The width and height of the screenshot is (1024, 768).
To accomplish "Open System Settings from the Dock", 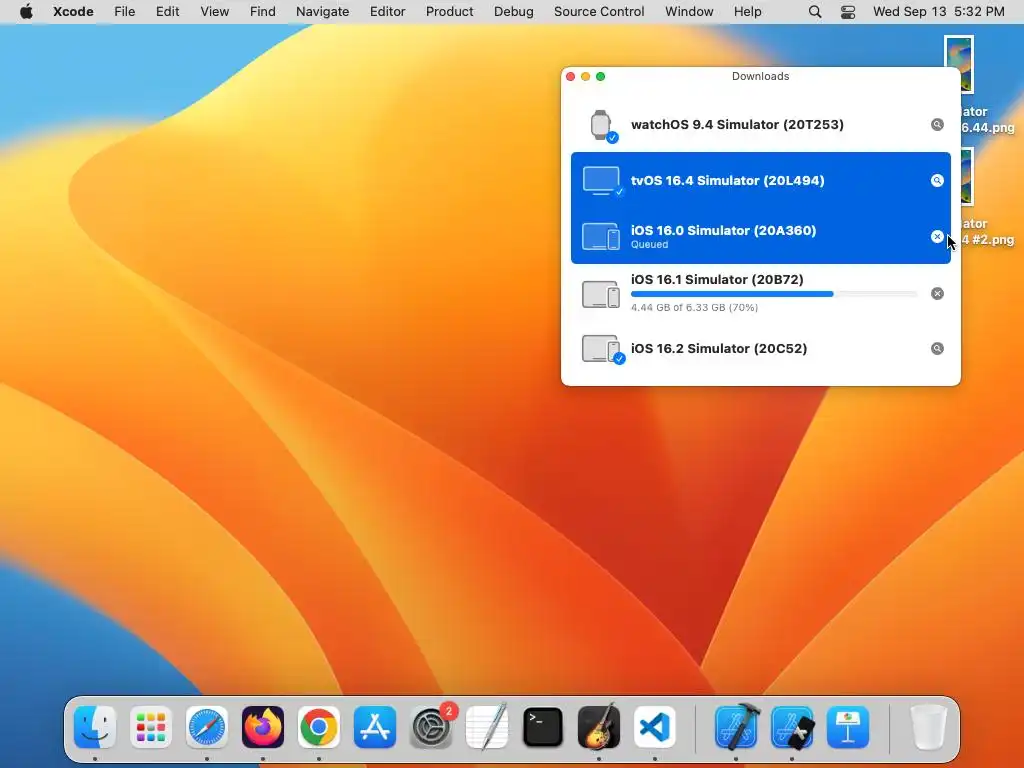I will (431, 727).
